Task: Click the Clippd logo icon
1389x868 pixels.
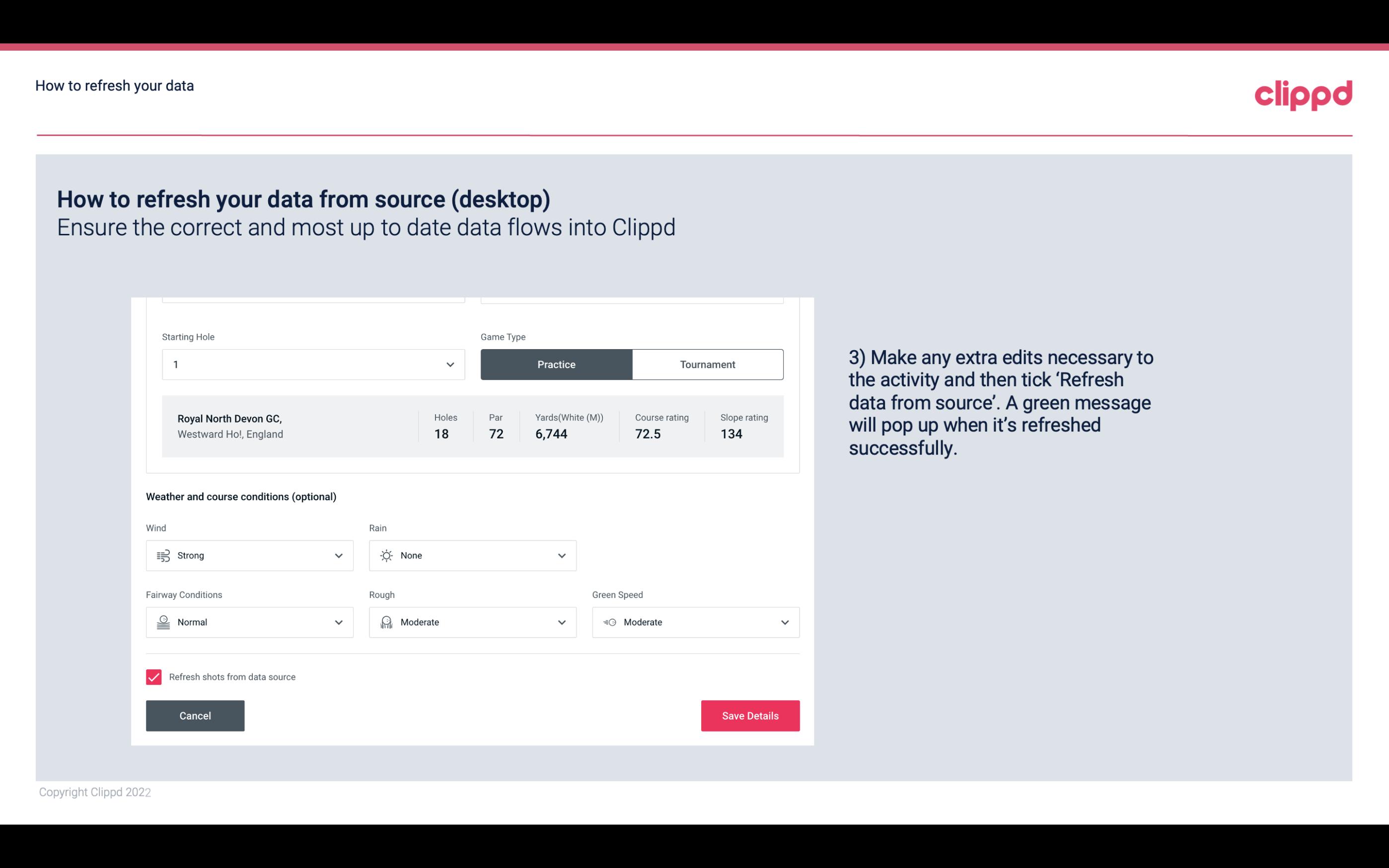Action: pyautogui.click(x=1303, y=93)
